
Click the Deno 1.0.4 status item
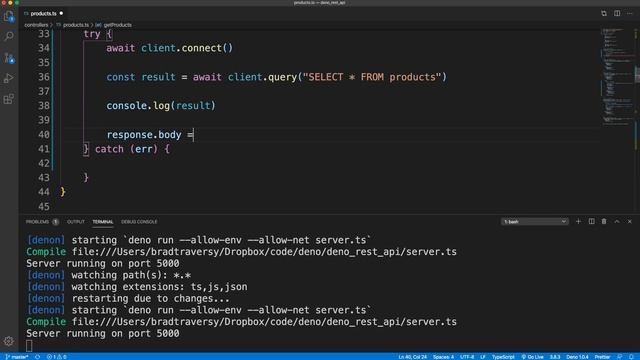point(577,357)
